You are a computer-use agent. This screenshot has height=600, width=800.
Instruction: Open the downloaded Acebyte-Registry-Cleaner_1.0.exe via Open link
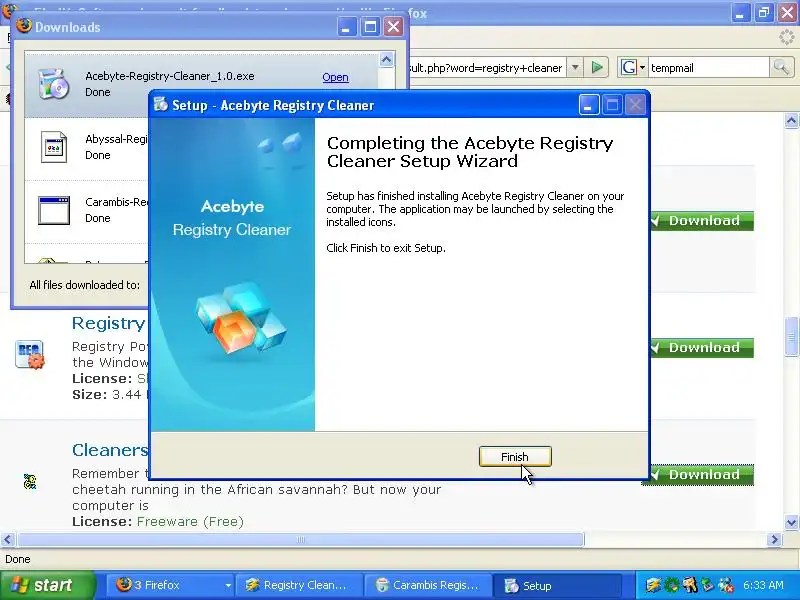pyautogui.click(x=335, y=77)
